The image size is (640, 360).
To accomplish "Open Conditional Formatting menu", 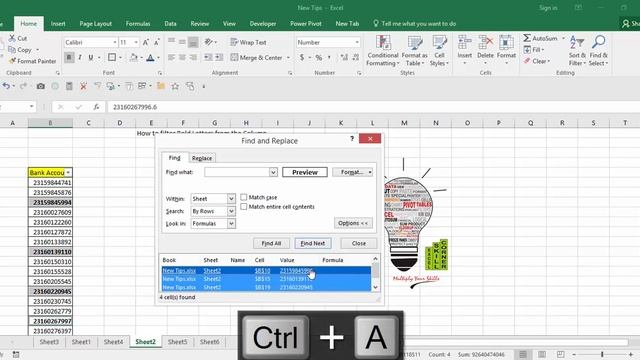I will point(382,51).
